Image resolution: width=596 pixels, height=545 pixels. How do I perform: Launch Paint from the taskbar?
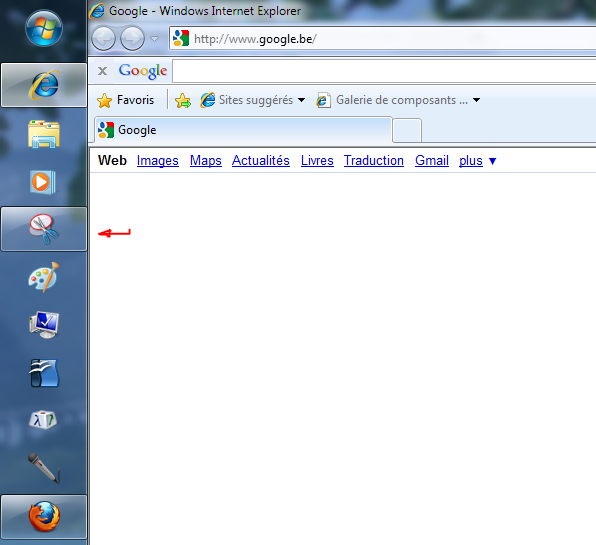pyautogui.click(x=44, y=277)
